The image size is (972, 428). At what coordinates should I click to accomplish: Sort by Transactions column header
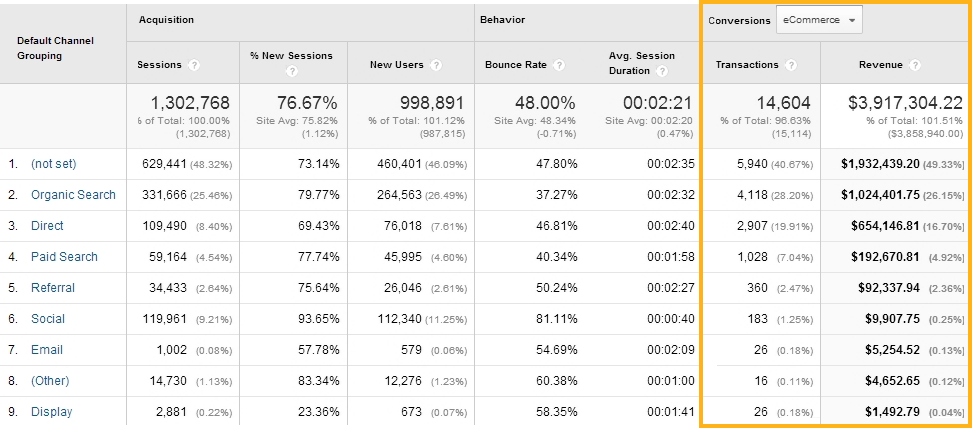746,65
